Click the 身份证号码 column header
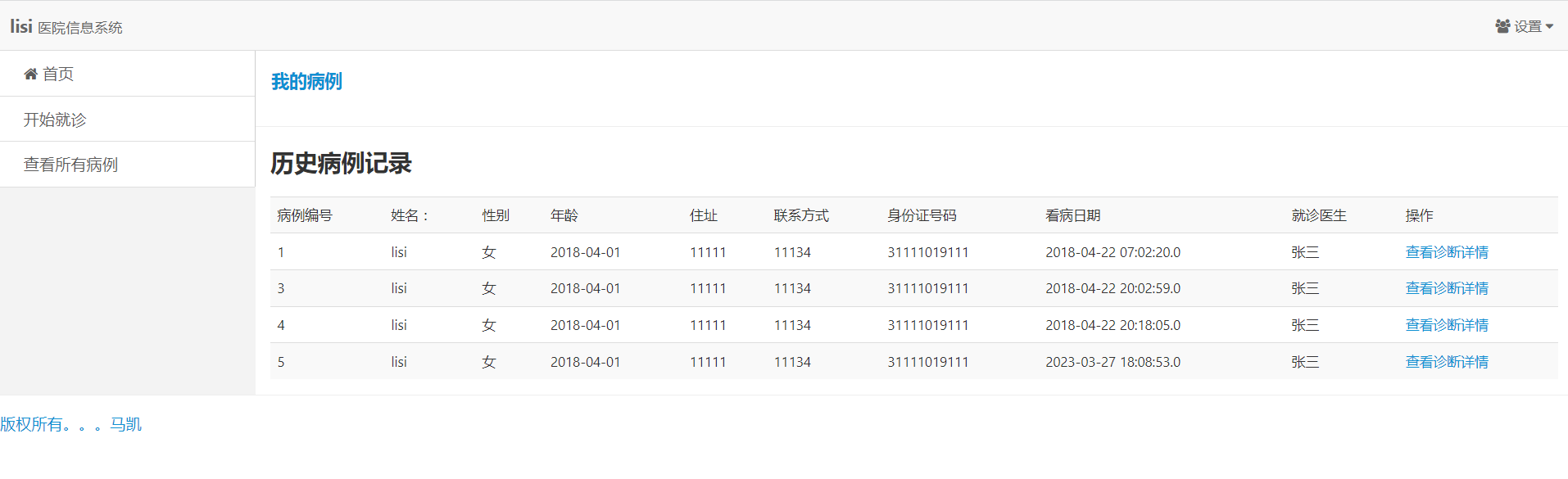The height and width of the screenshot is (479, 1568). click(x=922, y=215)
